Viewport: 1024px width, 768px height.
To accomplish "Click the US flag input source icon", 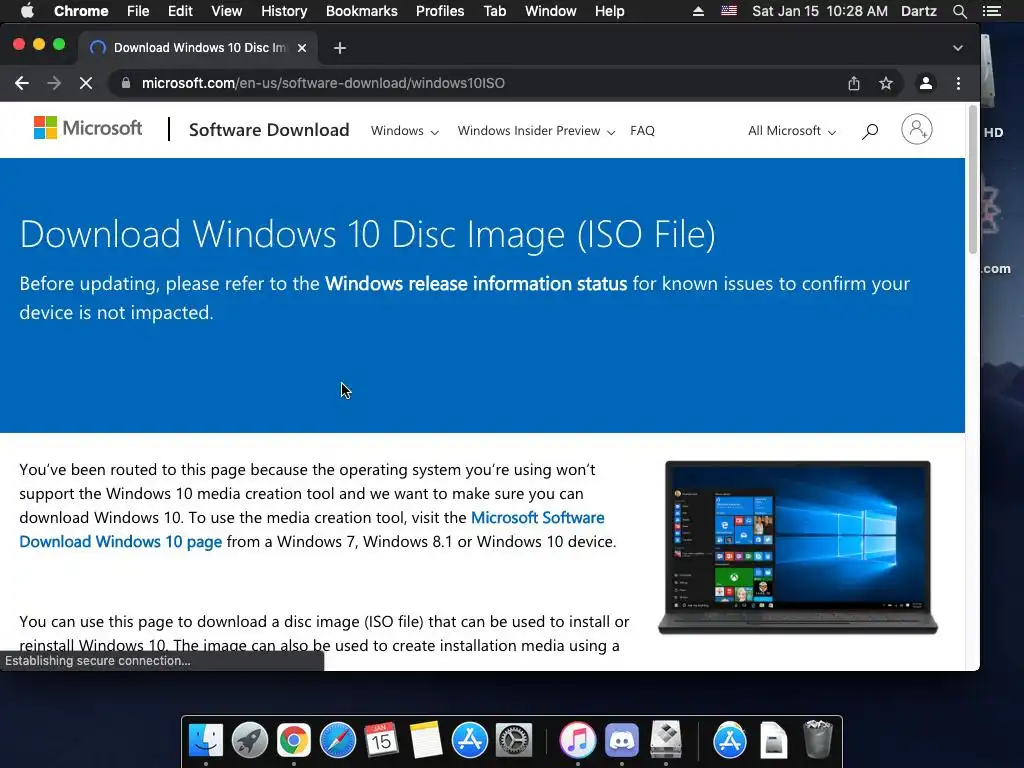I will [x=729, y=11].
